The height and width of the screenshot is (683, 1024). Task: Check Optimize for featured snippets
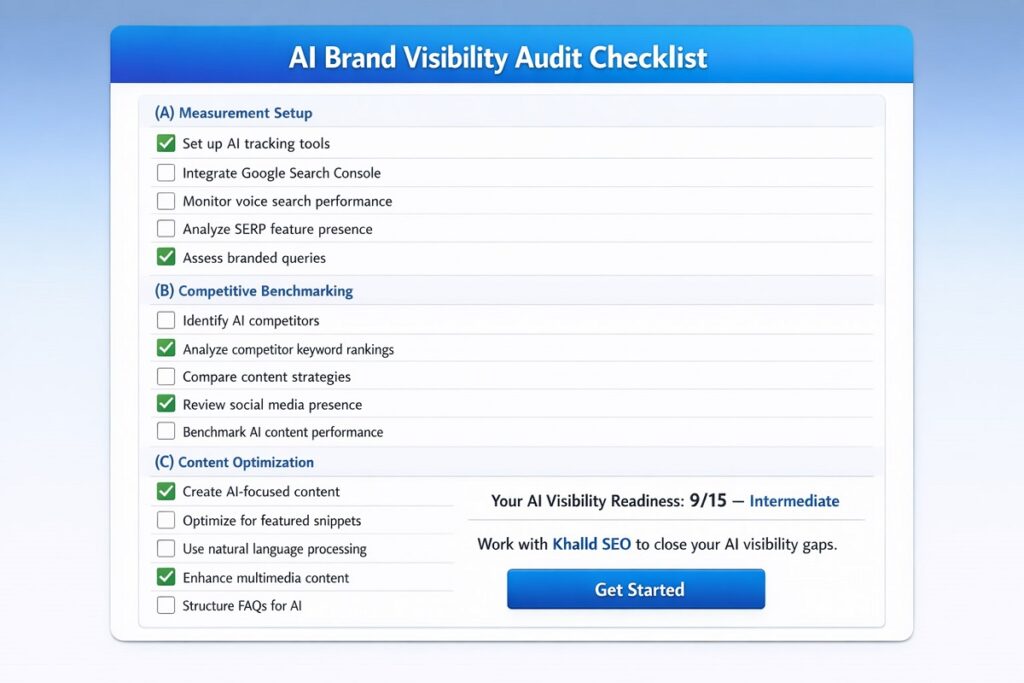point(166,520)
